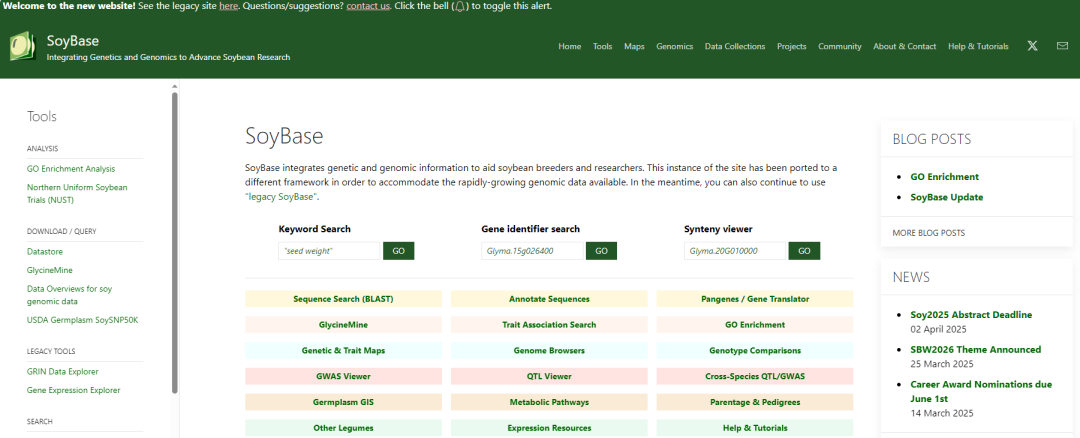Click the sidebar scrollbar up arrow

tap(175, 86)
